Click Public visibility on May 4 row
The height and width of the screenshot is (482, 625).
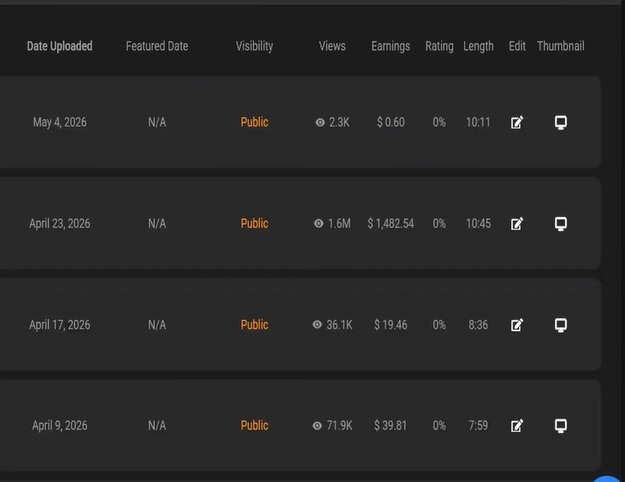tap(254, 122)
